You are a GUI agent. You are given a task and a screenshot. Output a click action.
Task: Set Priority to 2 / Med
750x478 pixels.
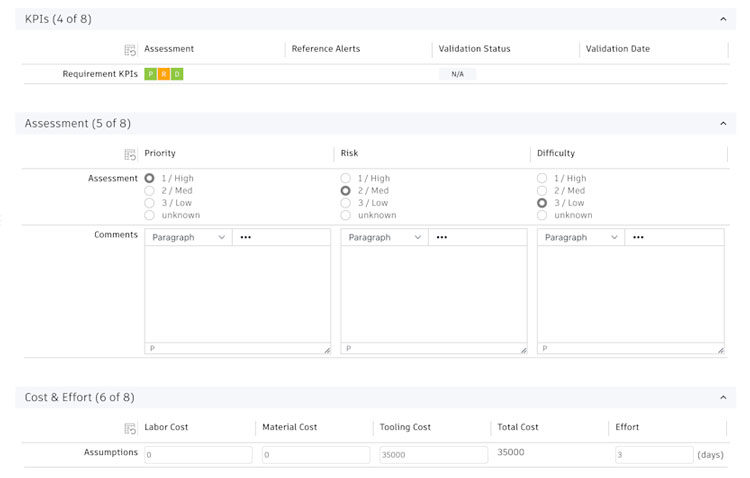150,191
